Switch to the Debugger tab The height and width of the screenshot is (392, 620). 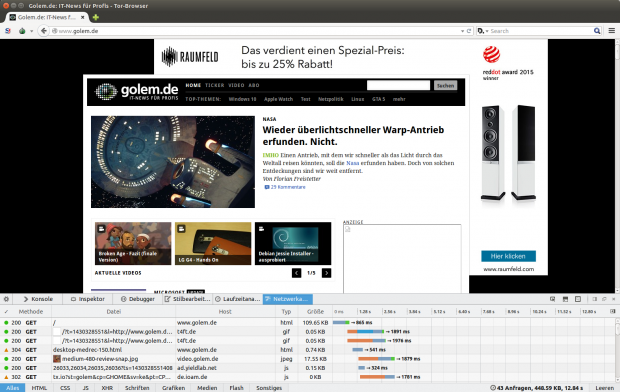(x=138, y=299)
